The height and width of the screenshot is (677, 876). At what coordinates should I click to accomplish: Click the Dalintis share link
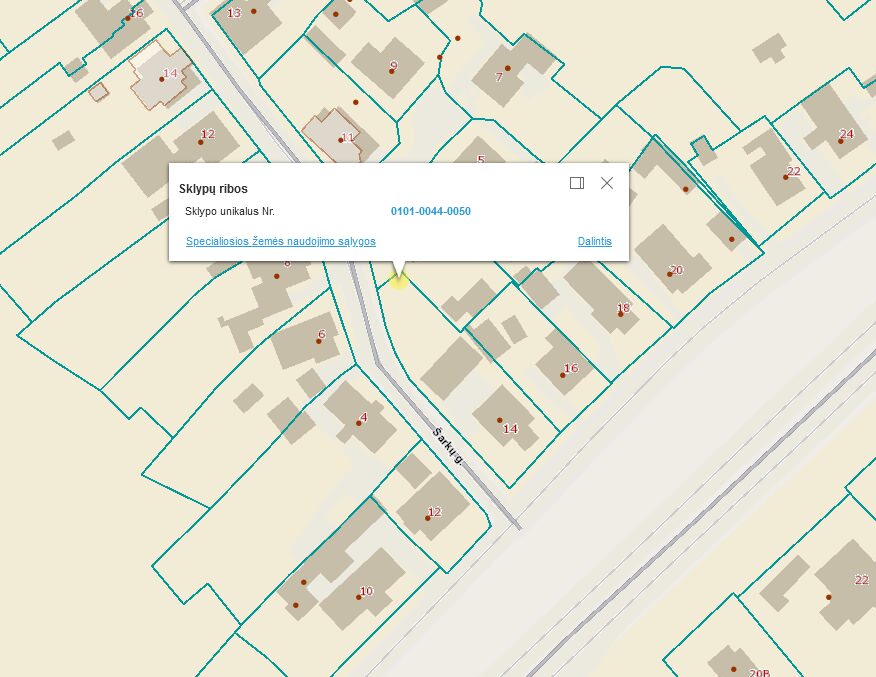(x=594, y=242)
